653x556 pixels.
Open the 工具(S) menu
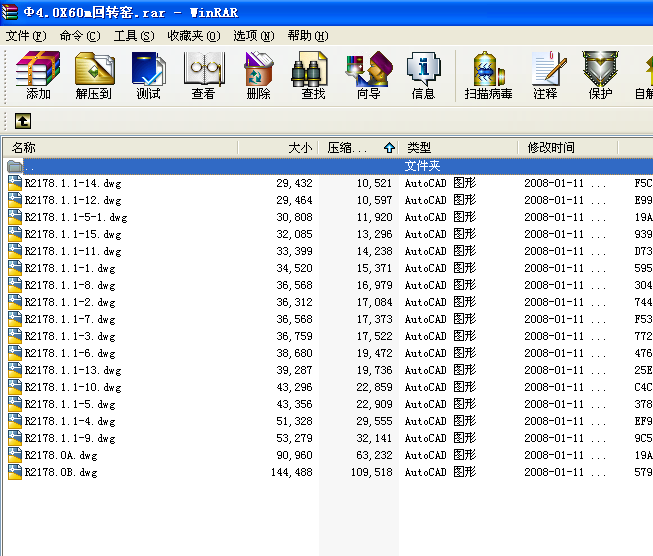click(134, 36)
